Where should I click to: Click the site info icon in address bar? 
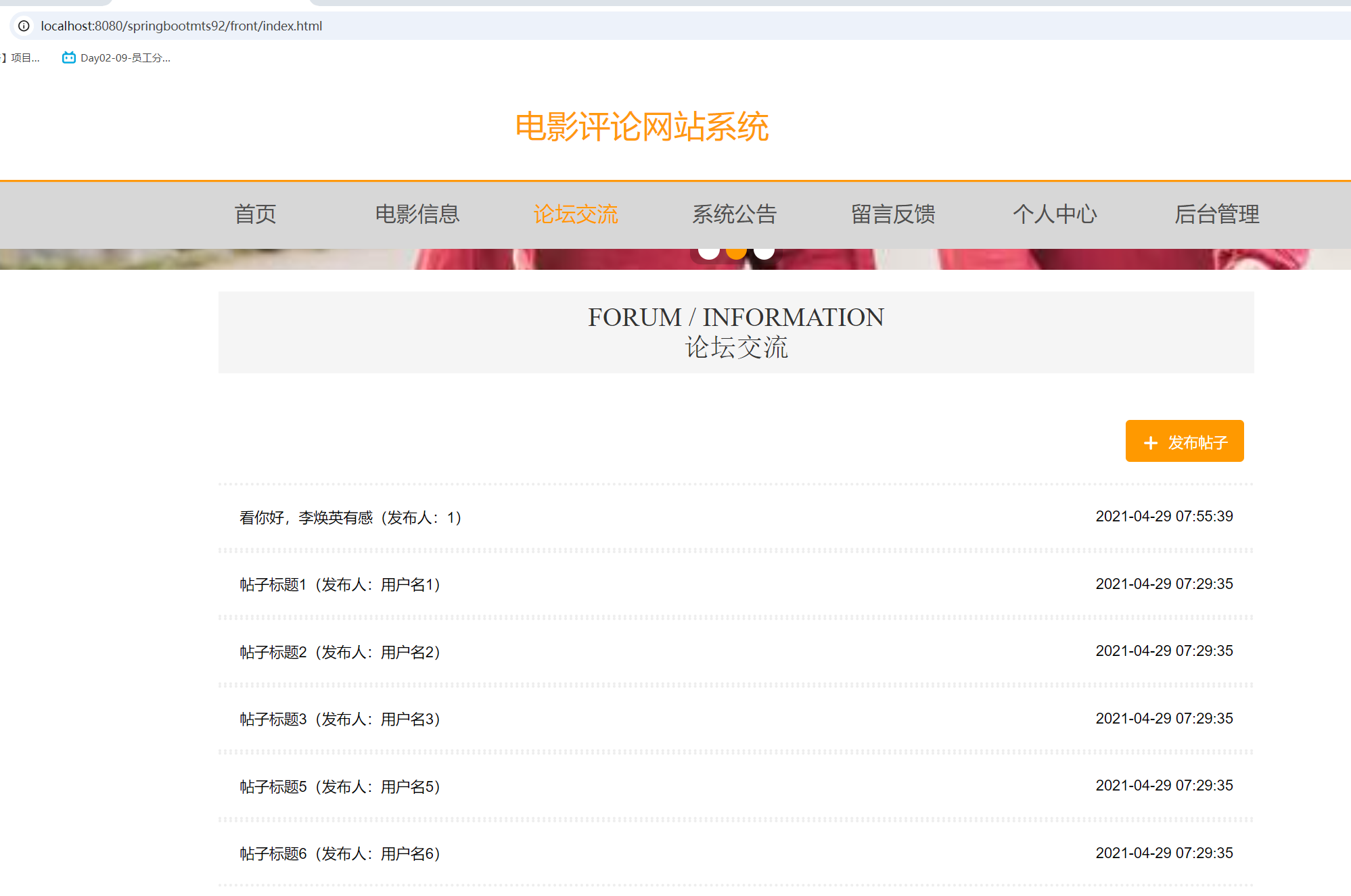(24, 26)
